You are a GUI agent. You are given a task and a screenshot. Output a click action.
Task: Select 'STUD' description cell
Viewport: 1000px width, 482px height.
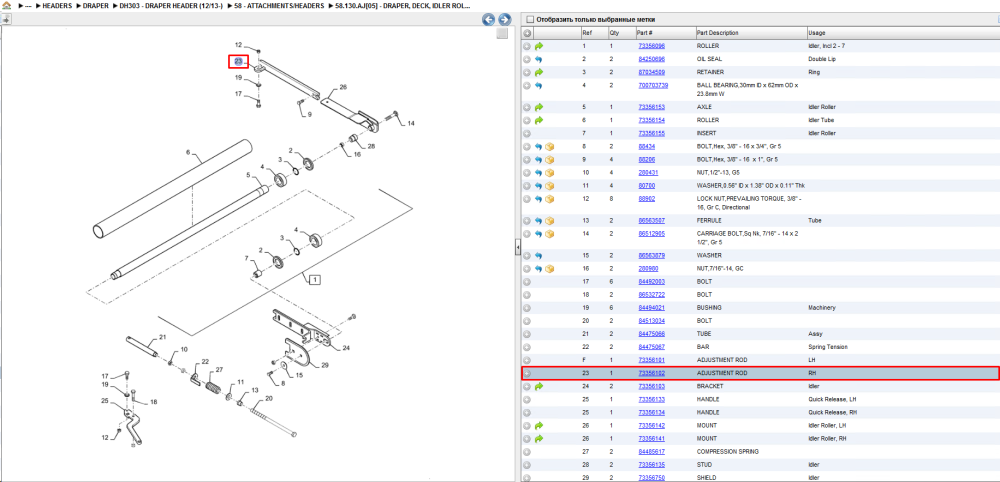(x=703, y=465)
